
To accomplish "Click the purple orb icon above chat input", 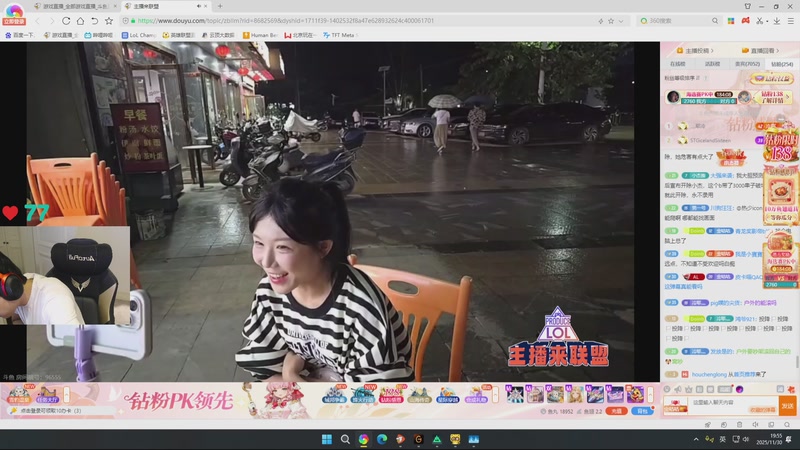I will point(739,389).
